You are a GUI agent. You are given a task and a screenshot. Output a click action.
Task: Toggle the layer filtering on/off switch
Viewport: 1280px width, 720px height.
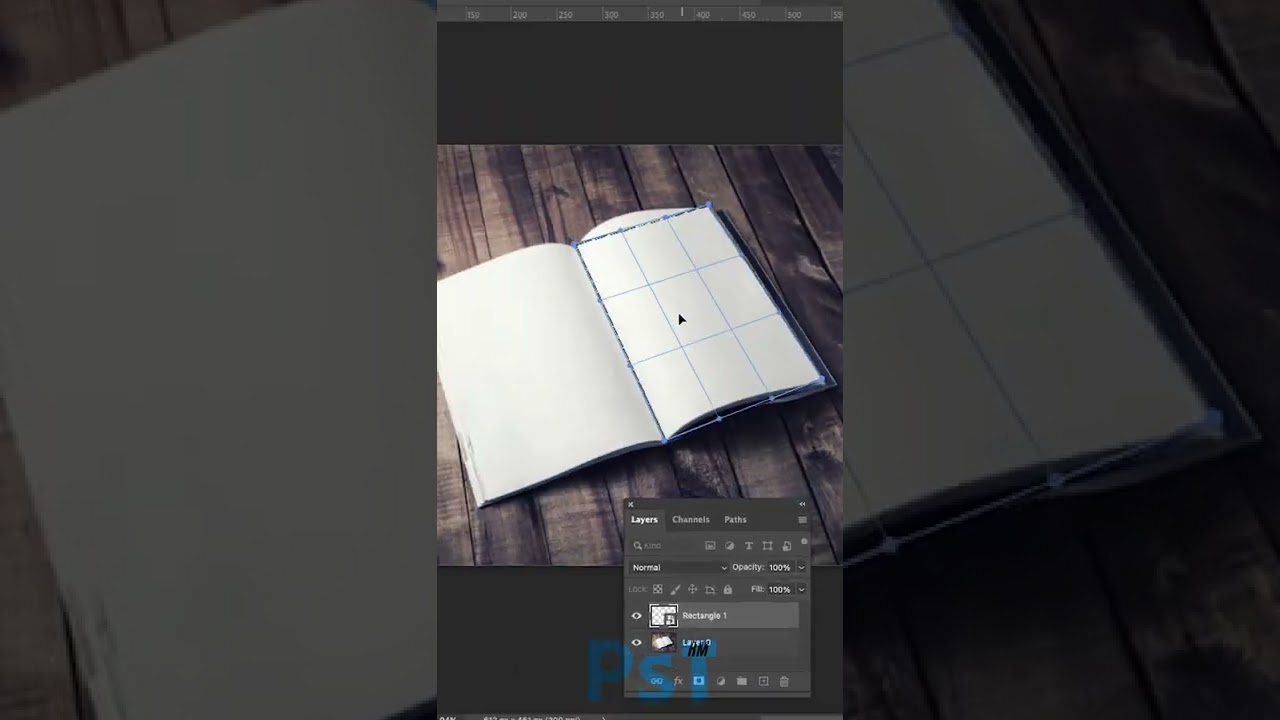coord(804,542)
